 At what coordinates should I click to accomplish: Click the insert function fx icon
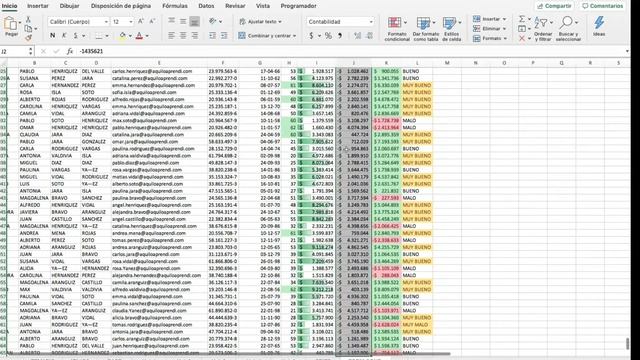pos(70,51)
